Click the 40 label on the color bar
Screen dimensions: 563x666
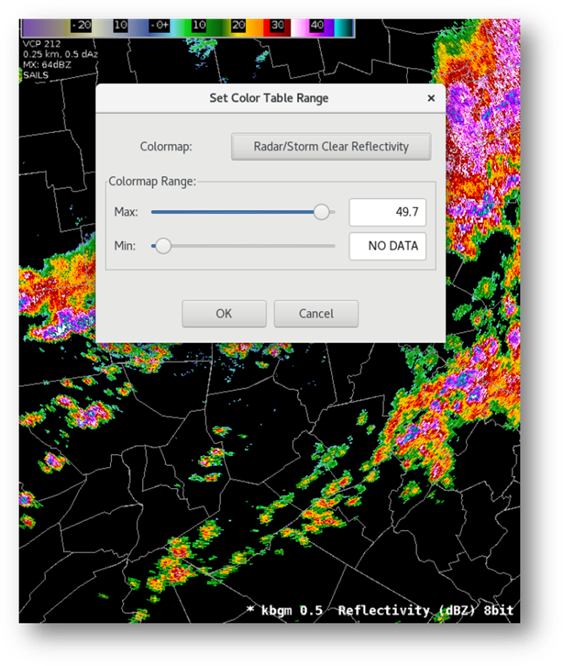pos(317,25)
